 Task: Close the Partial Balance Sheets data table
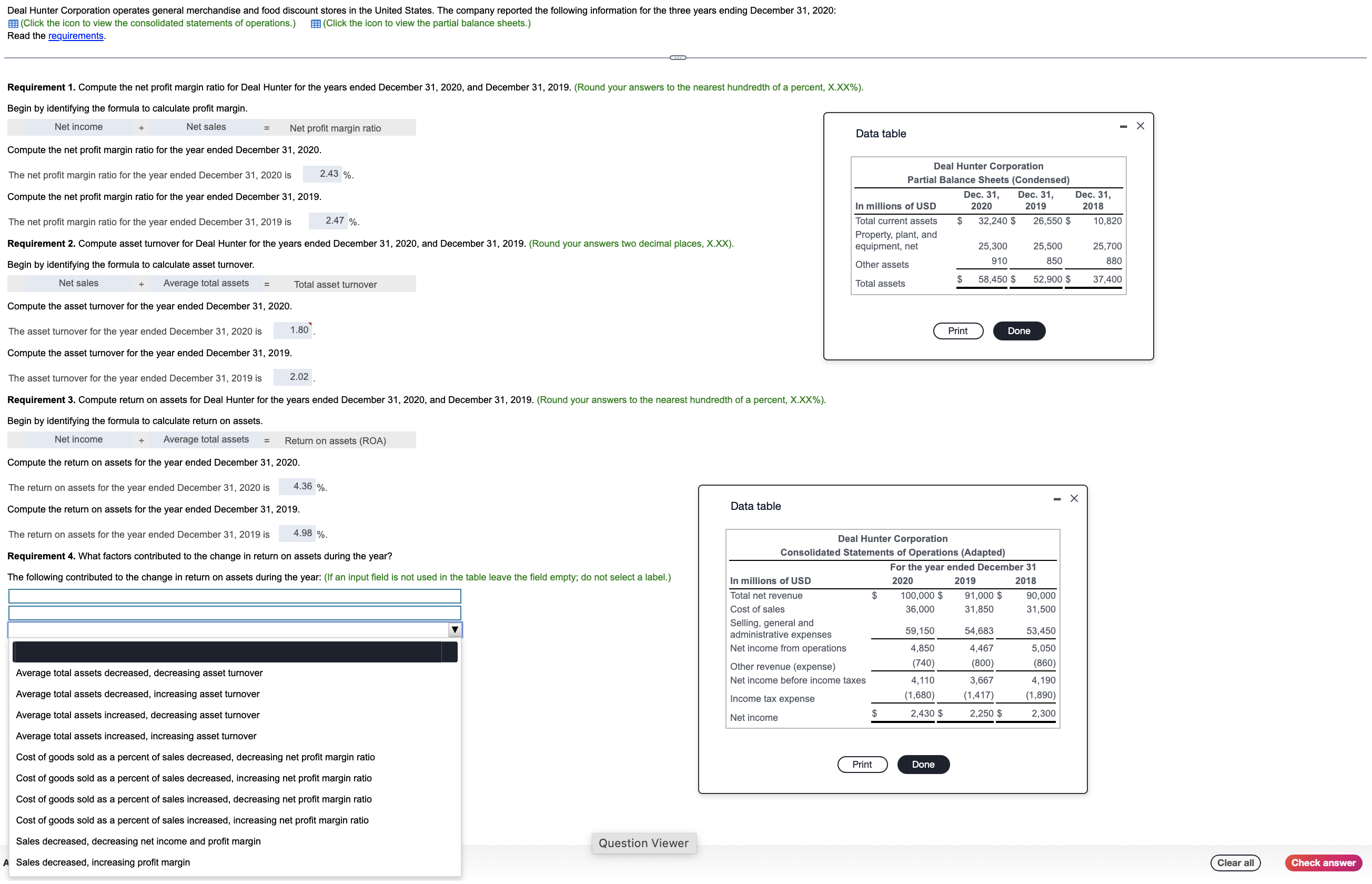click(x=1139, y=126)
